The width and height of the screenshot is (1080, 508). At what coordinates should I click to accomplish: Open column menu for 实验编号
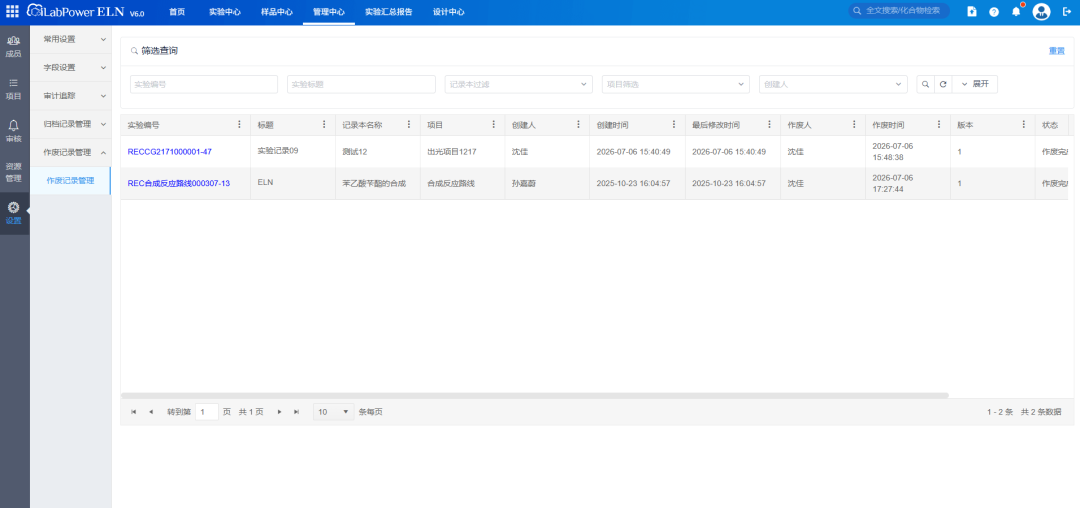tap(240, 125)
